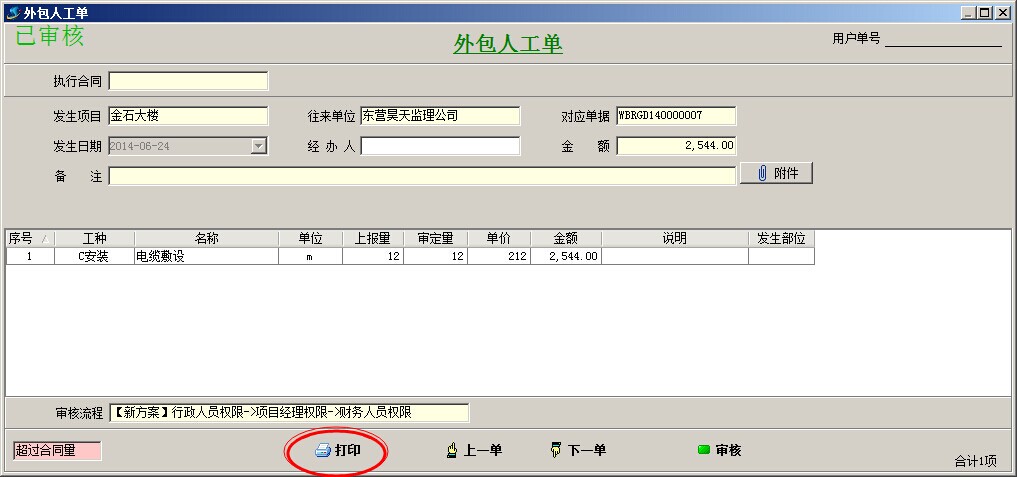Click the 经办人 text field
This screenshot has width=1017, height=477.
coord(440,146)
